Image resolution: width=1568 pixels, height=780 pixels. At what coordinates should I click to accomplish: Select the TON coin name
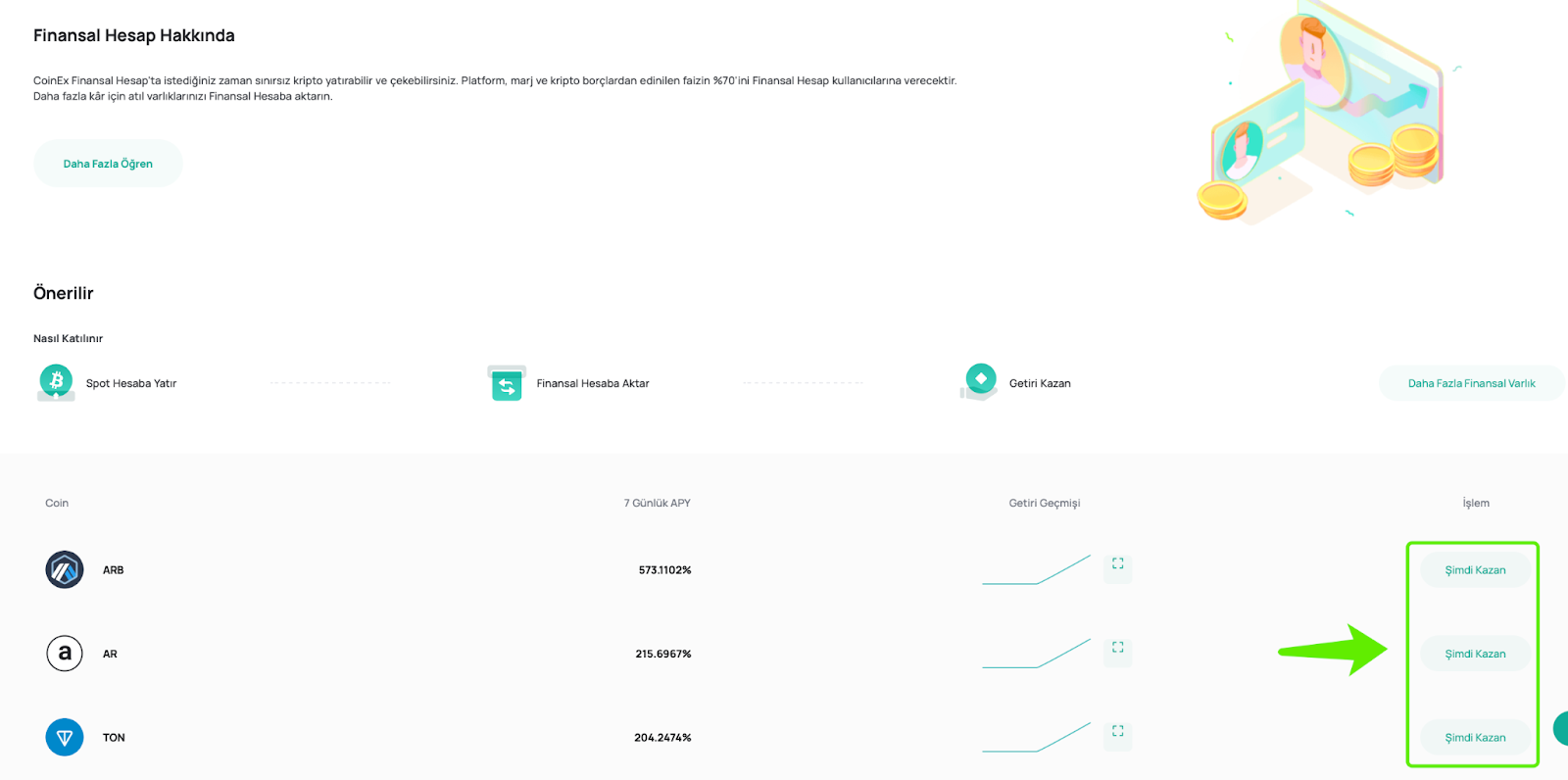coord(114,738)
